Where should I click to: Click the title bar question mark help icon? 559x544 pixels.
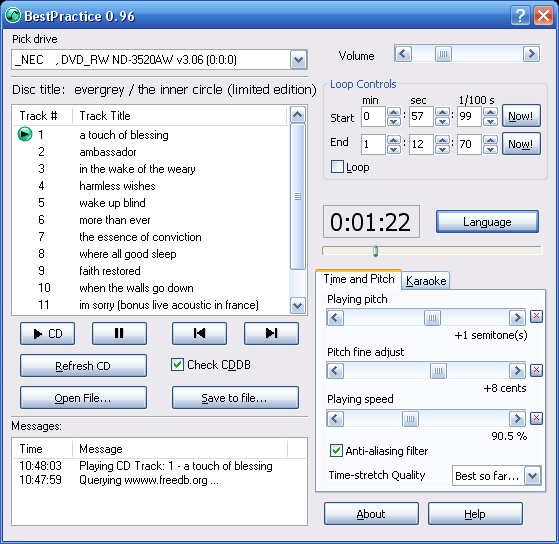[x=520, y=16]
